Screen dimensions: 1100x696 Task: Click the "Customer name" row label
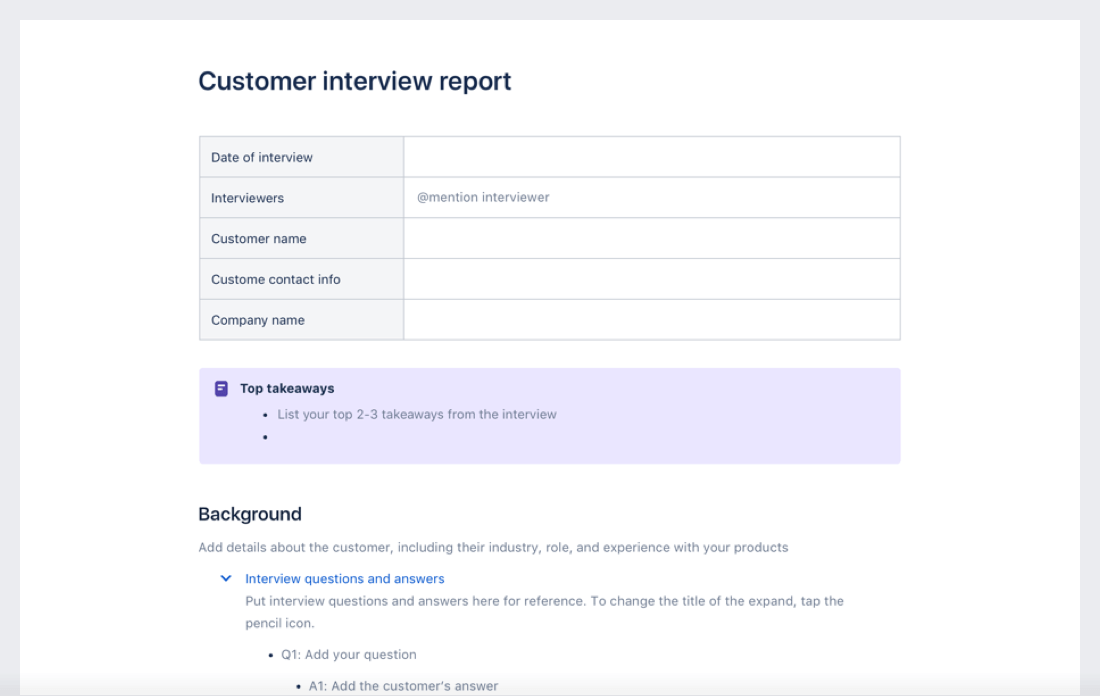point(258,238)
